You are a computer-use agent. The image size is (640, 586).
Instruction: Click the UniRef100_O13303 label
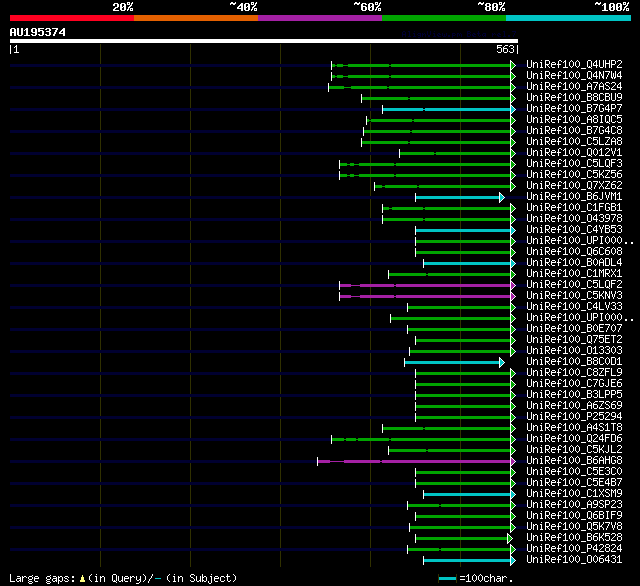pyautogui.click(x=574, y=351)
